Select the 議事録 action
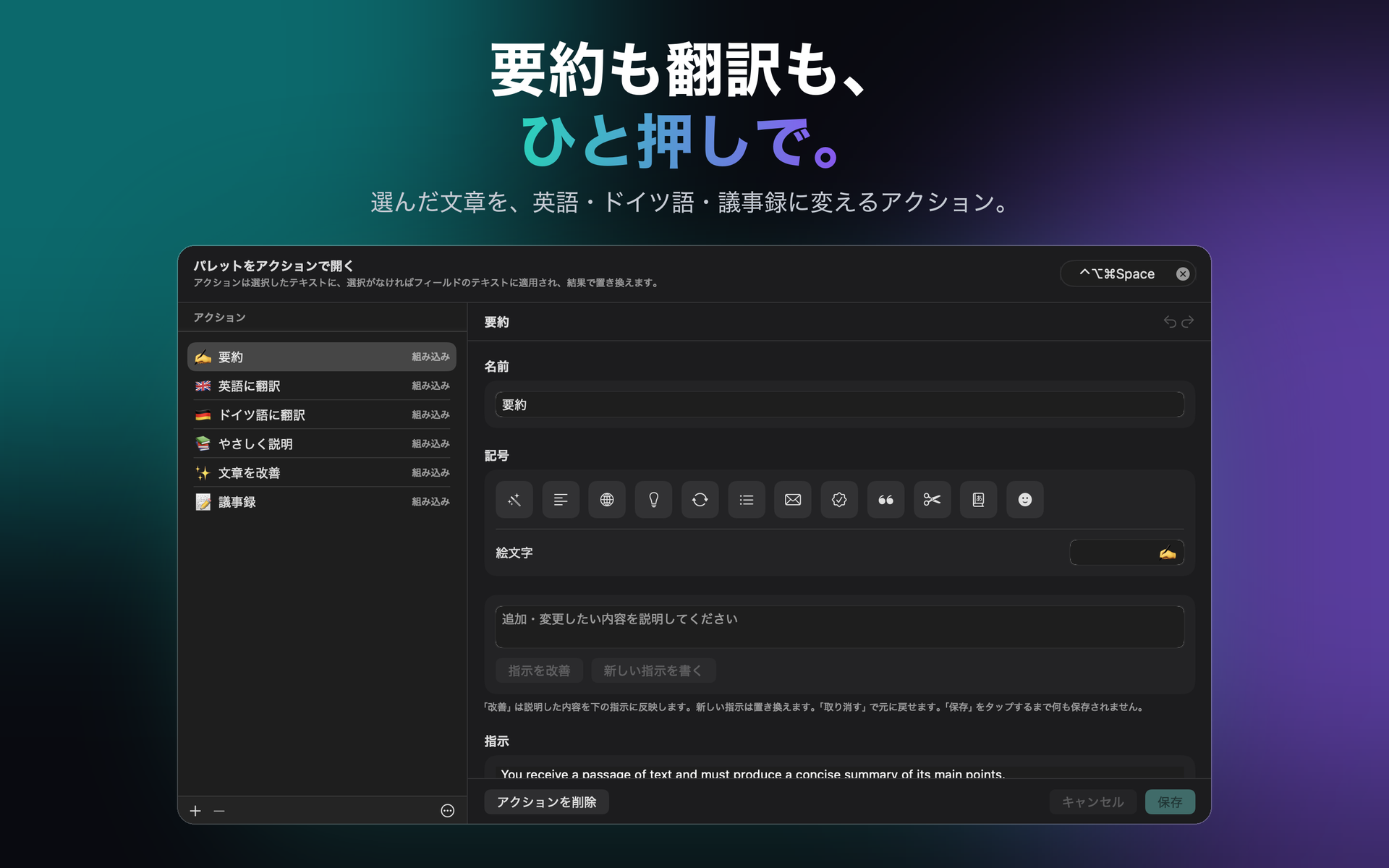Image resolution: width=1389 pixels, height=868 pixels. [x=322, y=501]
